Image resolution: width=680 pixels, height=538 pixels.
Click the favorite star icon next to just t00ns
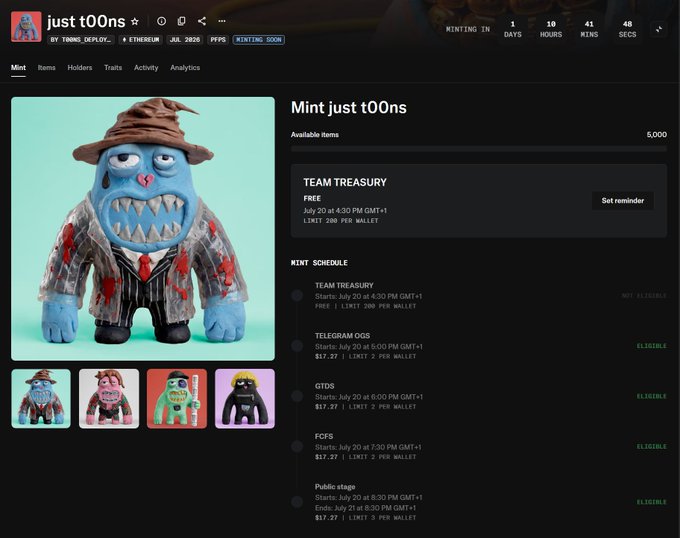pos(135,21)
